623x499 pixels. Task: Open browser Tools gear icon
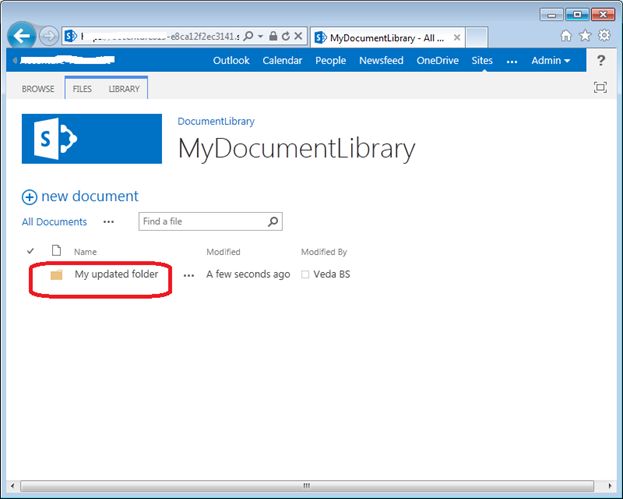click(604, 35)
